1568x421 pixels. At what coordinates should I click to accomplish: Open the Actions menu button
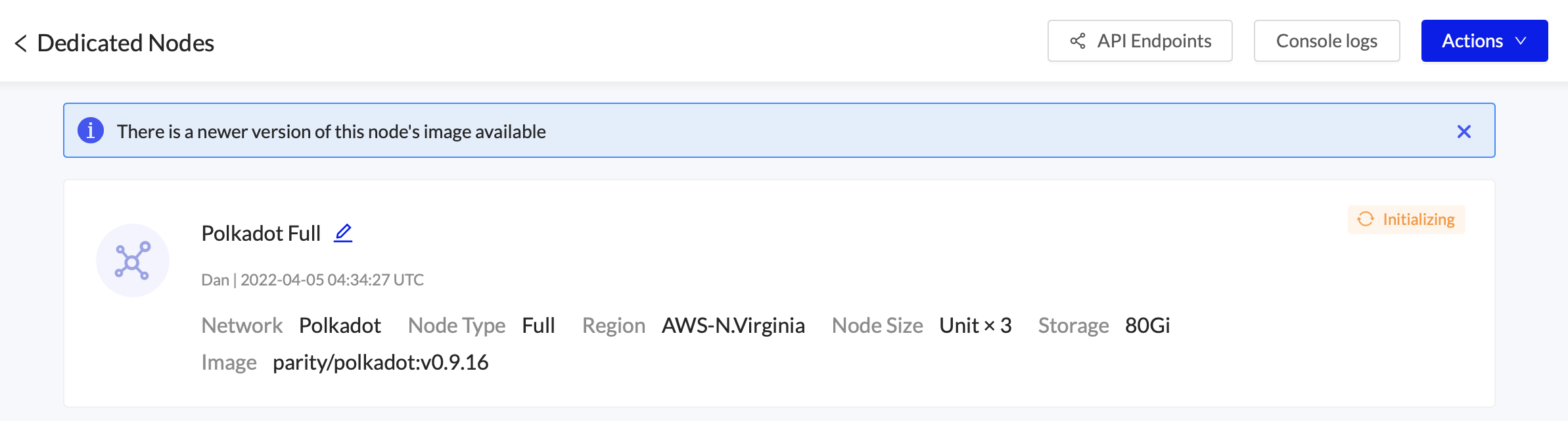[x=1472, y=41]
